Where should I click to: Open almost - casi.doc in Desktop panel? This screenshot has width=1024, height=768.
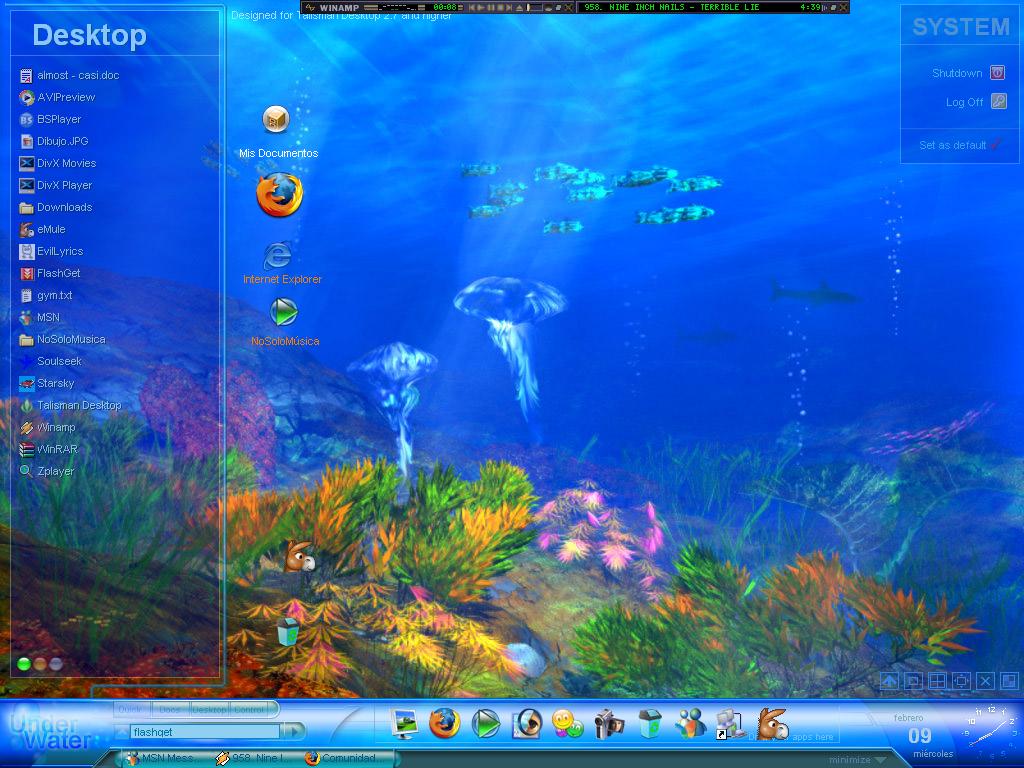[69, 76]
